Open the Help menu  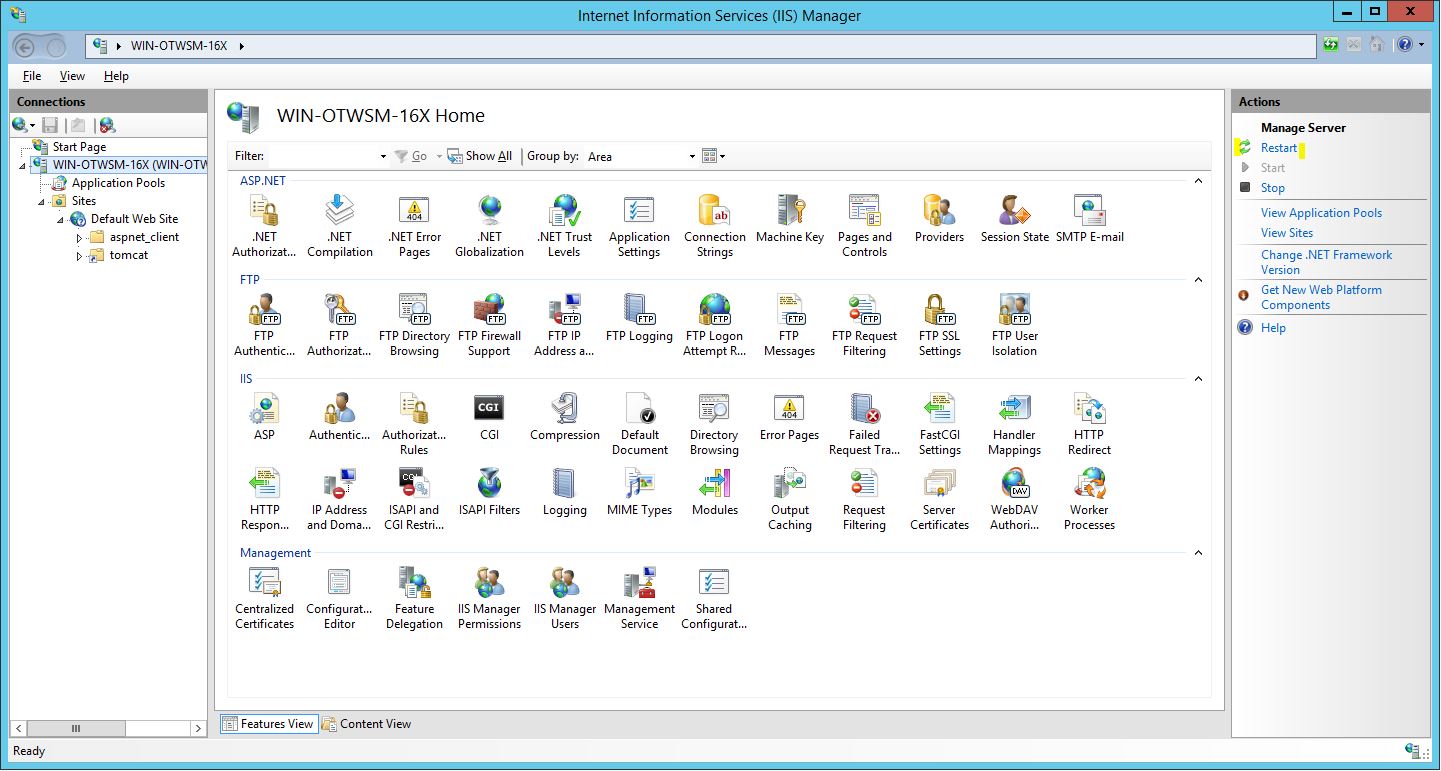click(116, 76)
